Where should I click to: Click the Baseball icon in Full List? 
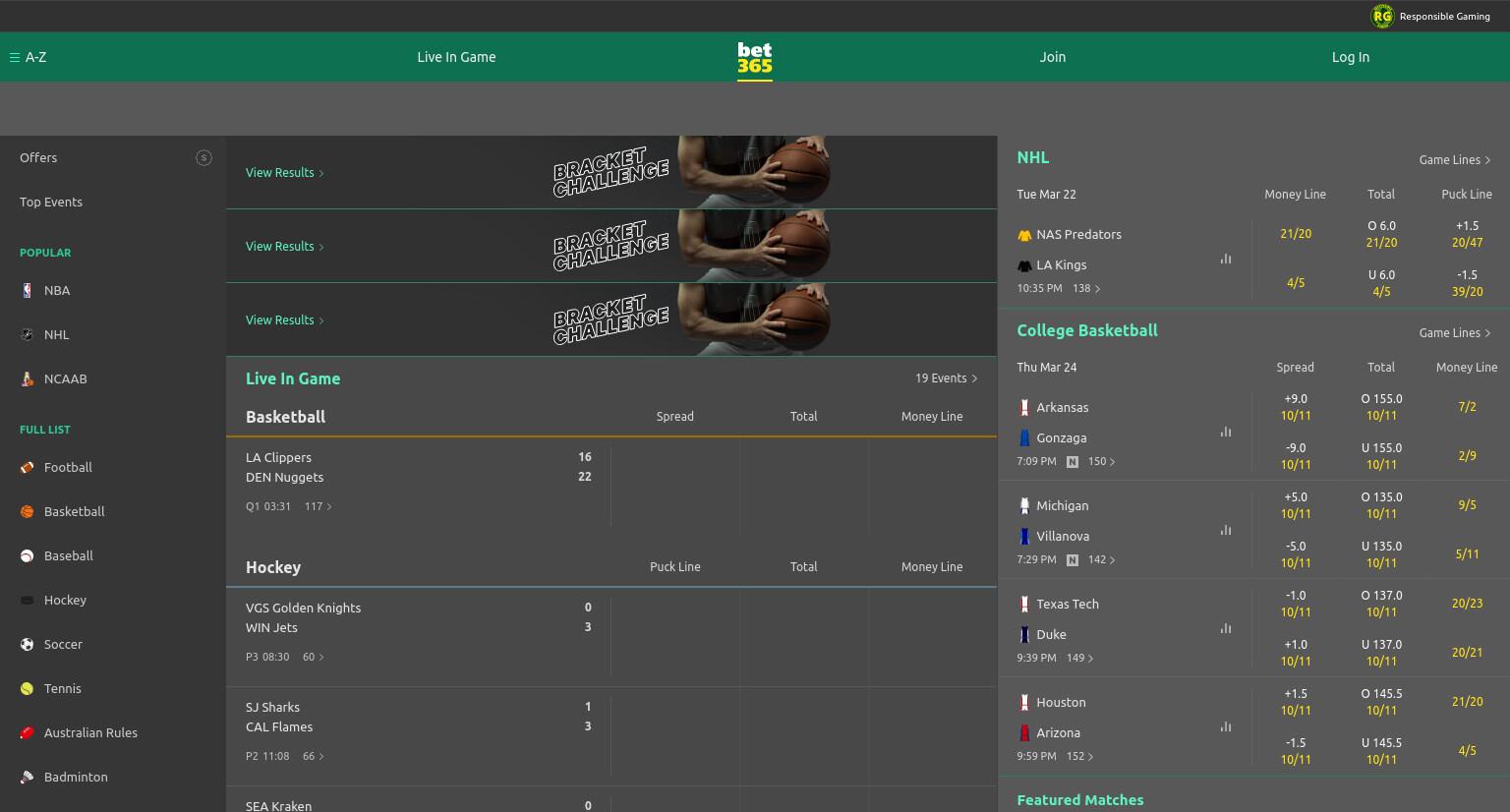pyautogui.click(x=28, y=556)
